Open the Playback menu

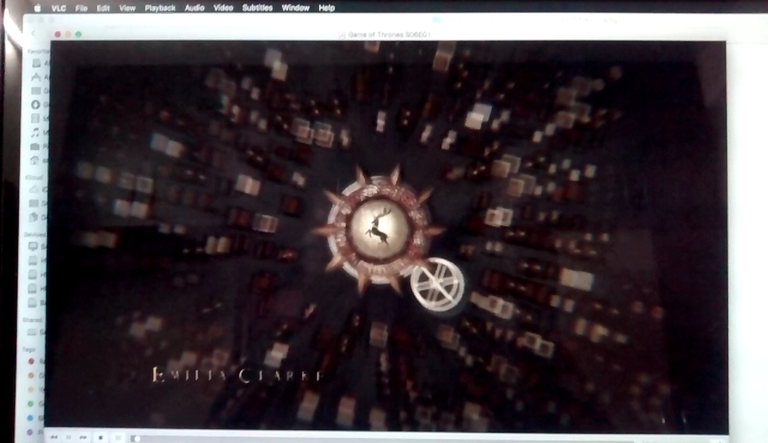(x=160, y=8)
